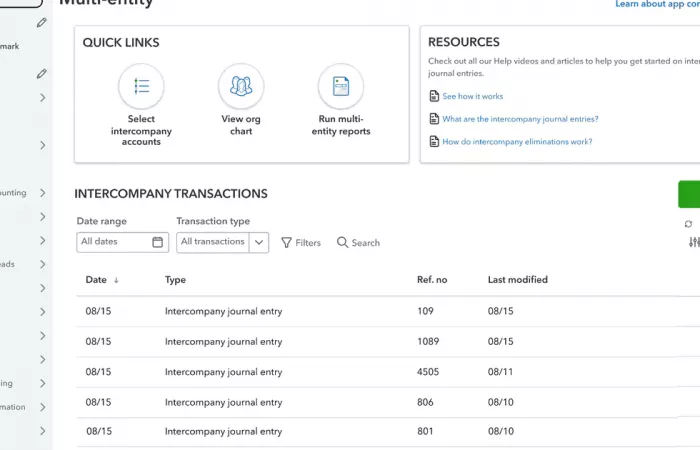Select the journal entry with ref 801

(388, 432)
